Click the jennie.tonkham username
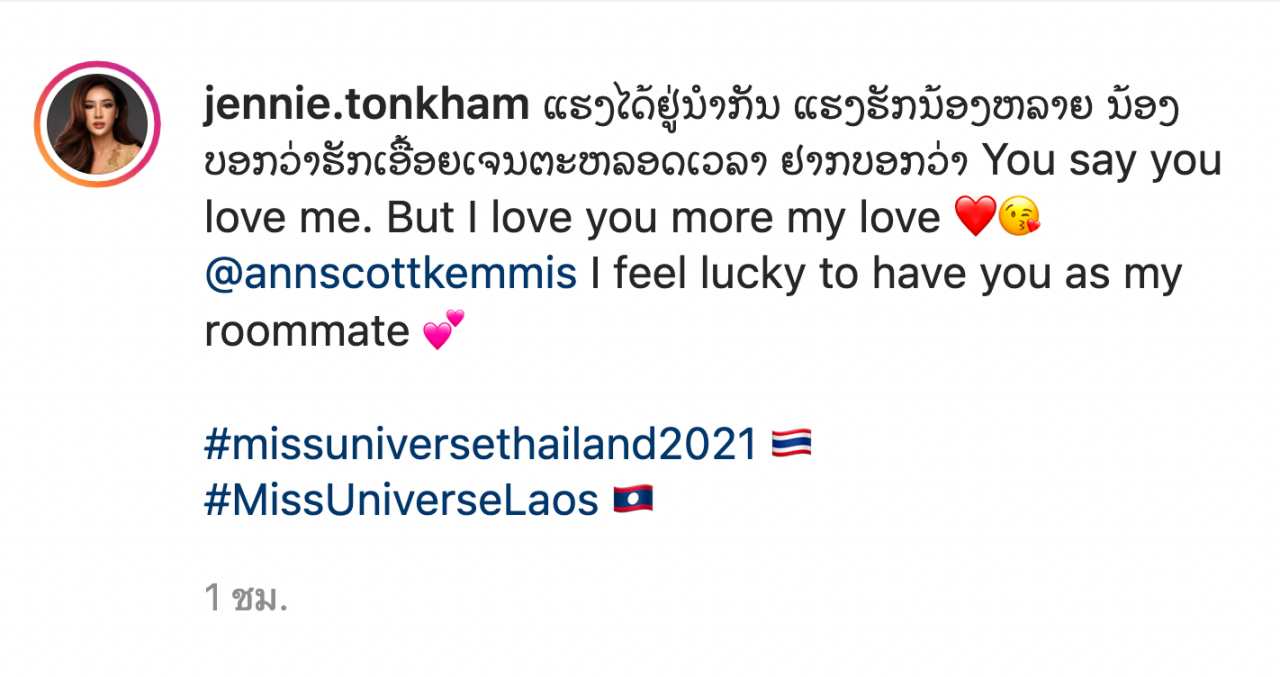 (x=366, y=105)
